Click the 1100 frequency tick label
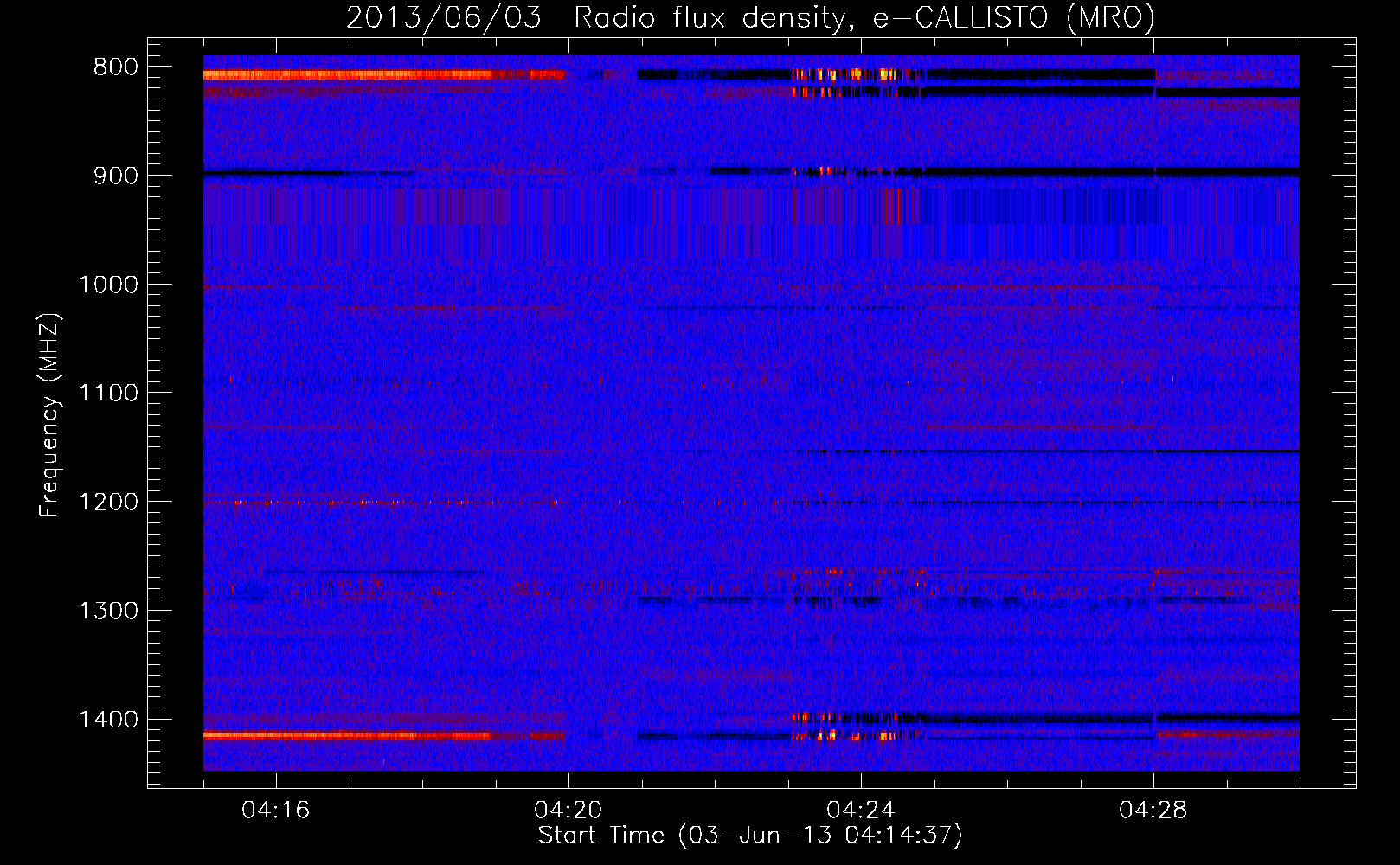Screen dimensions: 1400x865 (x=108, y=394)
